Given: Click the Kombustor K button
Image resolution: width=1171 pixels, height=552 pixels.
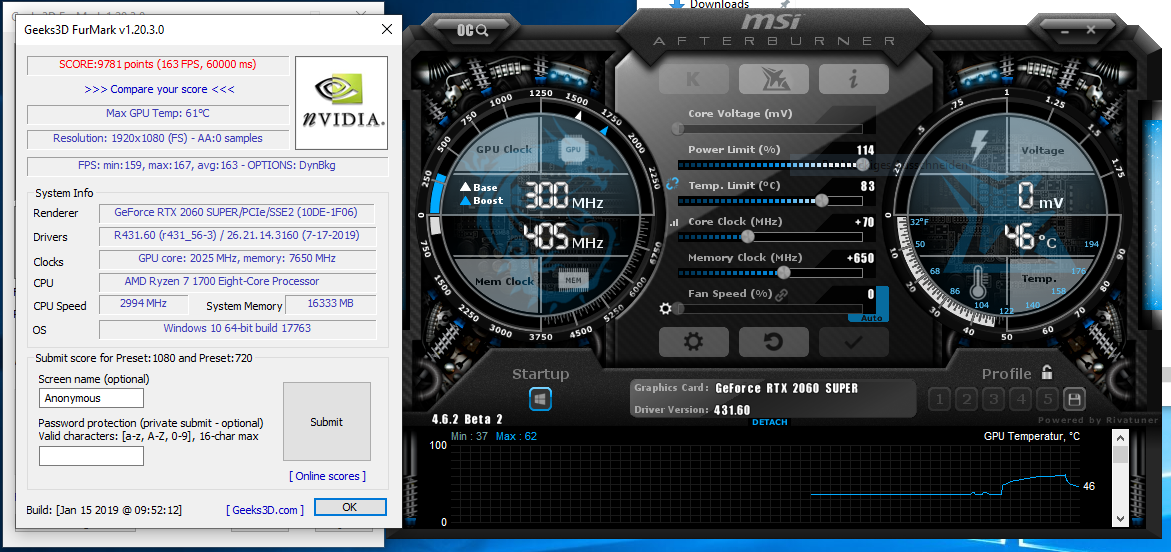Looking at the screenshot, I should (x=693, y=79).
